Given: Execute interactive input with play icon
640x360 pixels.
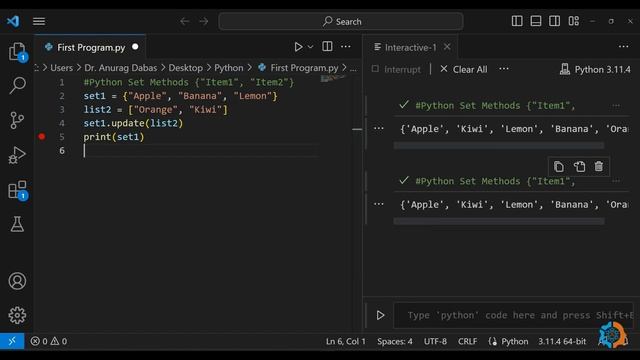Looking at the screenshot, I should tap(380, 315).
